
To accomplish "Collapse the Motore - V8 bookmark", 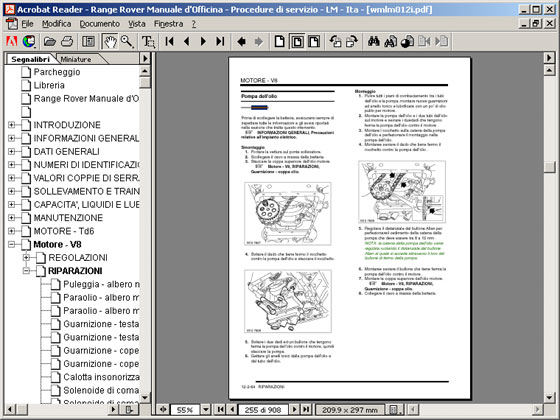I will pos(11,245).
